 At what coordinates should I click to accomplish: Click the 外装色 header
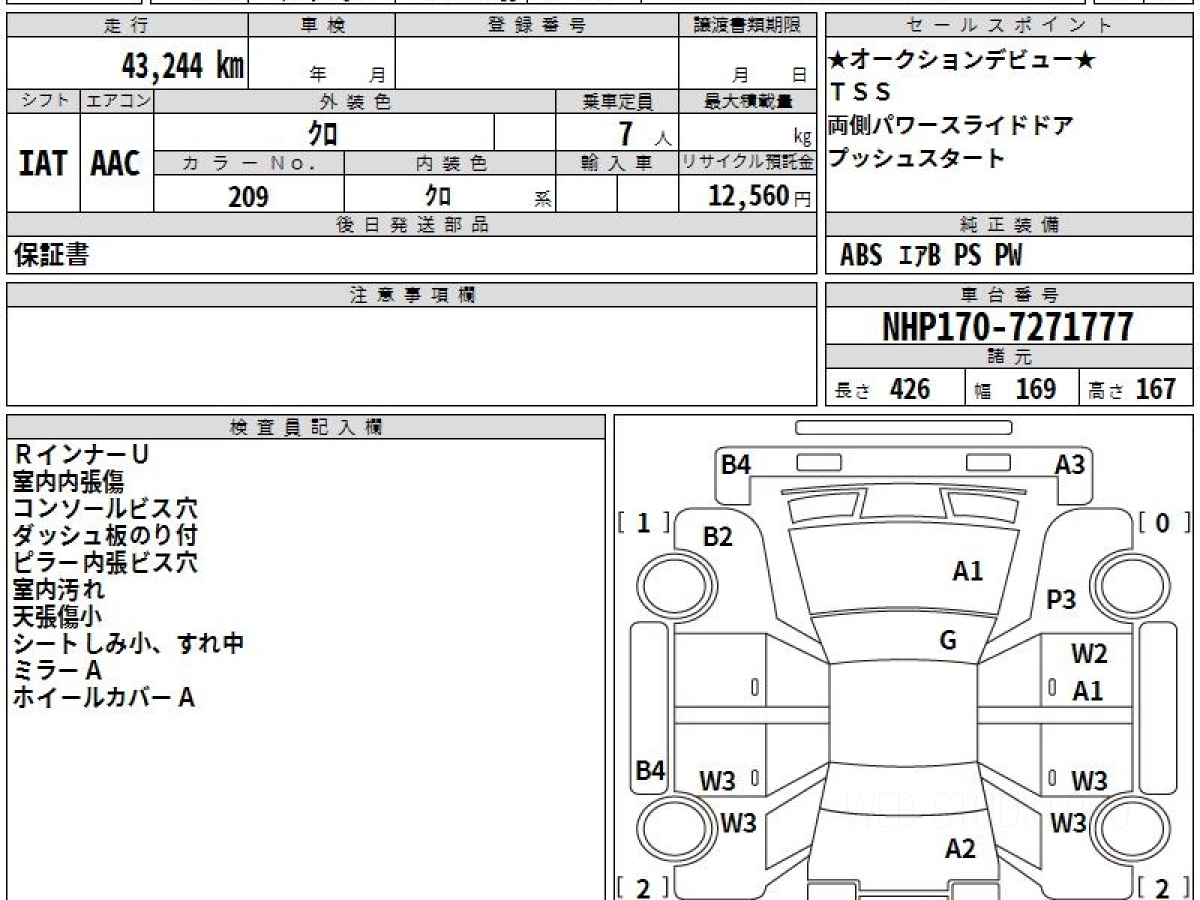[x=355, y=101]
